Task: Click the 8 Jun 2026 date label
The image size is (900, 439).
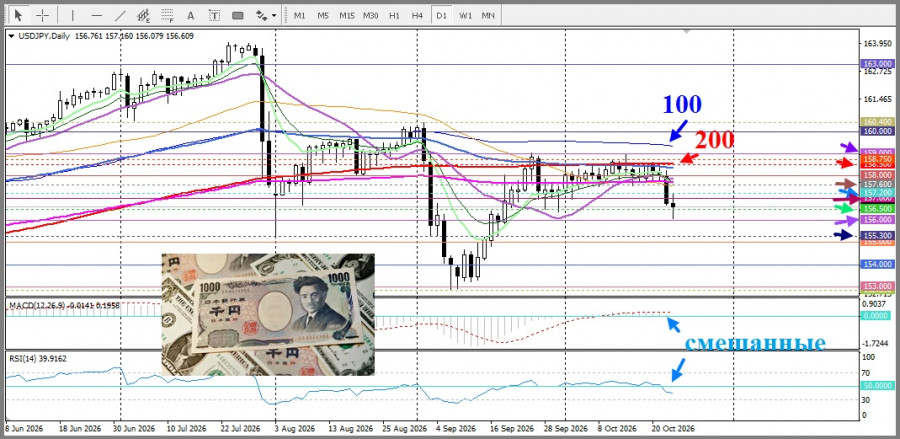Action: [22, 429]
